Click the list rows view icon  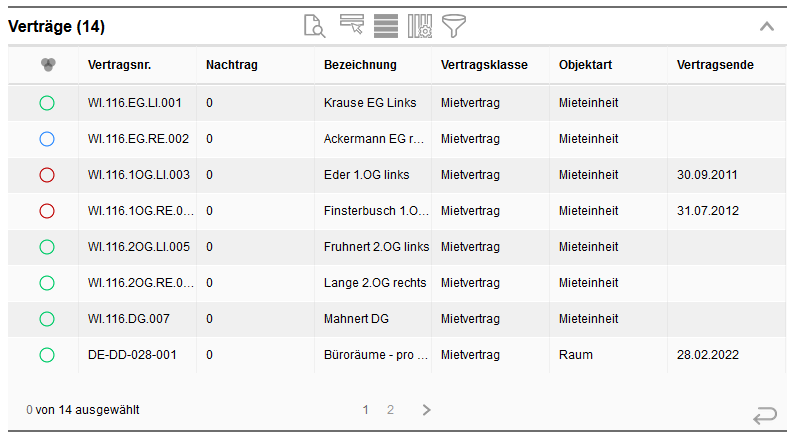pyautogui.click(x=386, y=26)
